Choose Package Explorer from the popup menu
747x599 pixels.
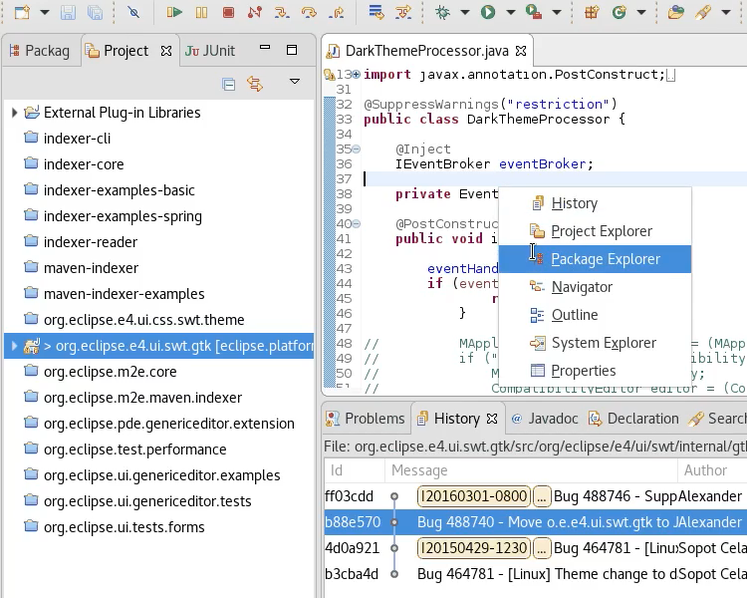(x=595, y=259)
